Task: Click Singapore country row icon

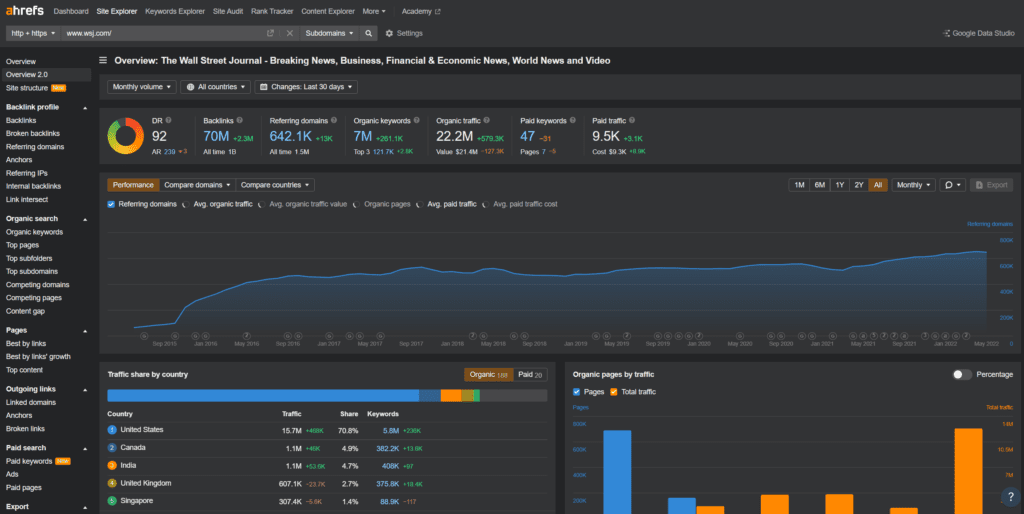Action: tap(112, 501)
